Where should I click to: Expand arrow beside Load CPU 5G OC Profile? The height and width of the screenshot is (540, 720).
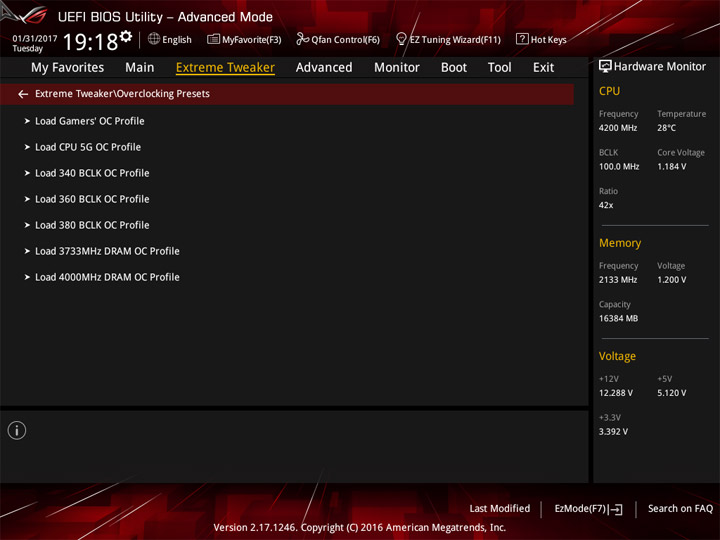pyautogui.click(x=27, y=147)
